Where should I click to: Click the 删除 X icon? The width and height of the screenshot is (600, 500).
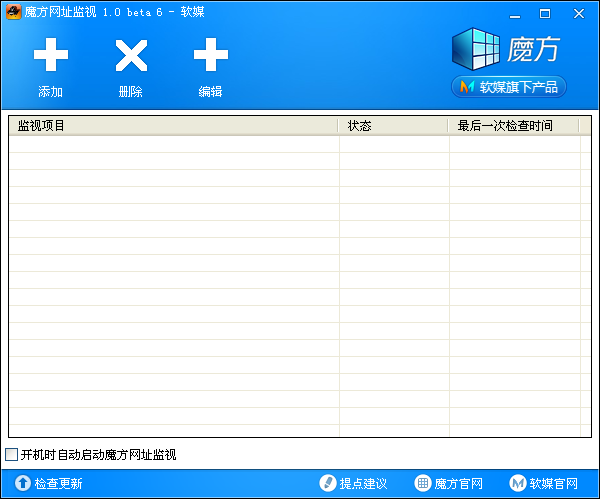(131, 55)
